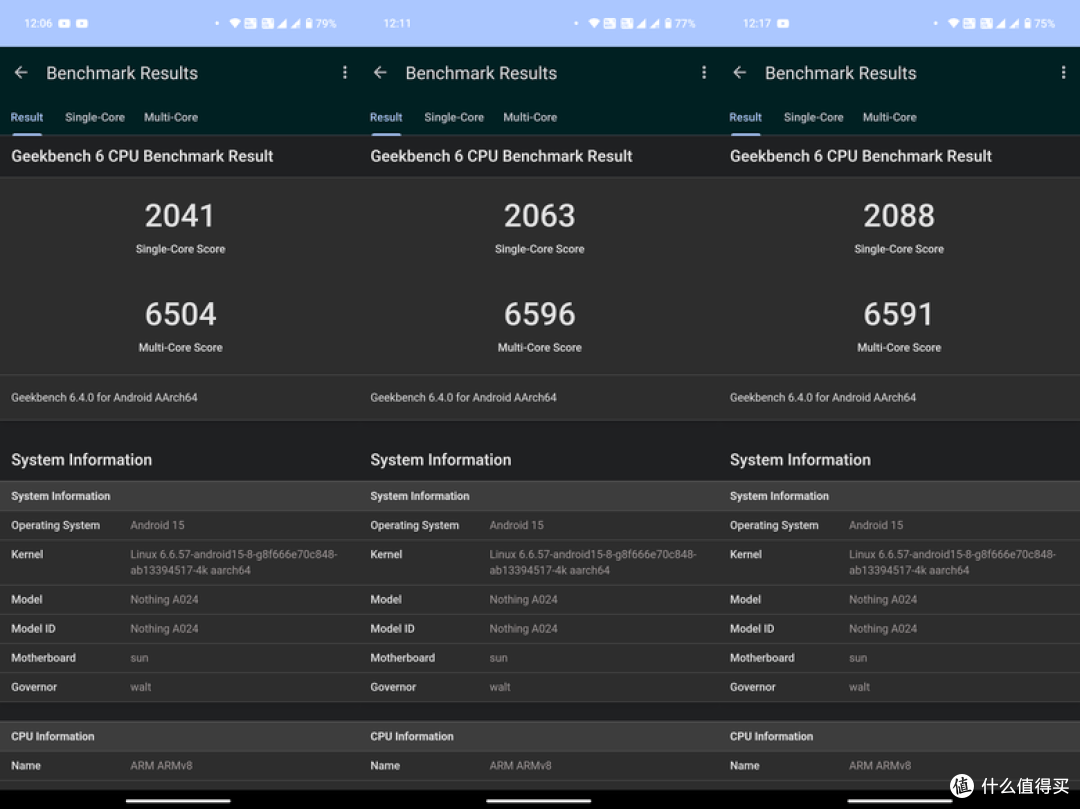Tap home gesture bar in 12:11 screen
Screen dimensions: 1080x809
(x=539, y=801)
